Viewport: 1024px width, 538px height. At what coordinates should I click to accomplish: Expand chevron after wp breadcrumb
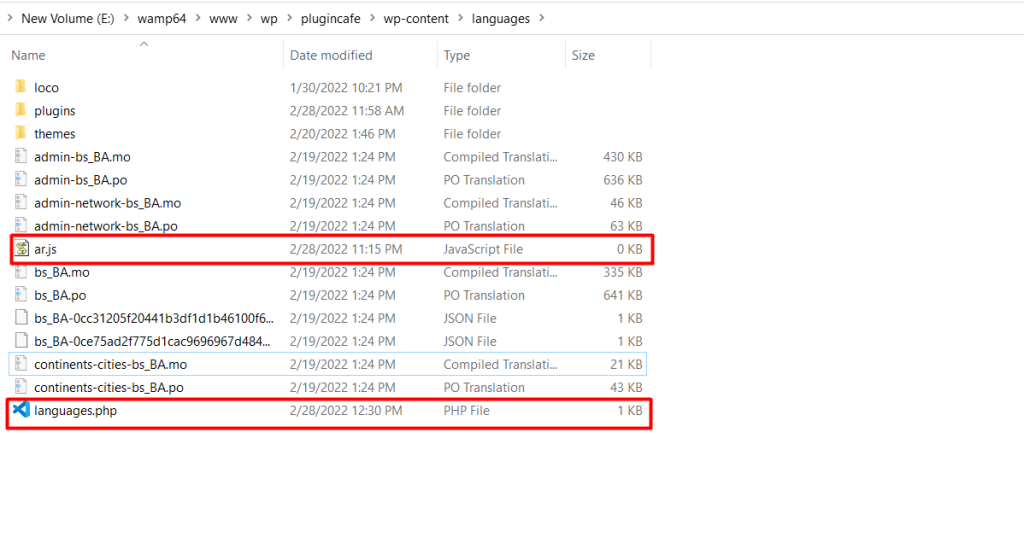pyautogui.click(x=289, y=18)
